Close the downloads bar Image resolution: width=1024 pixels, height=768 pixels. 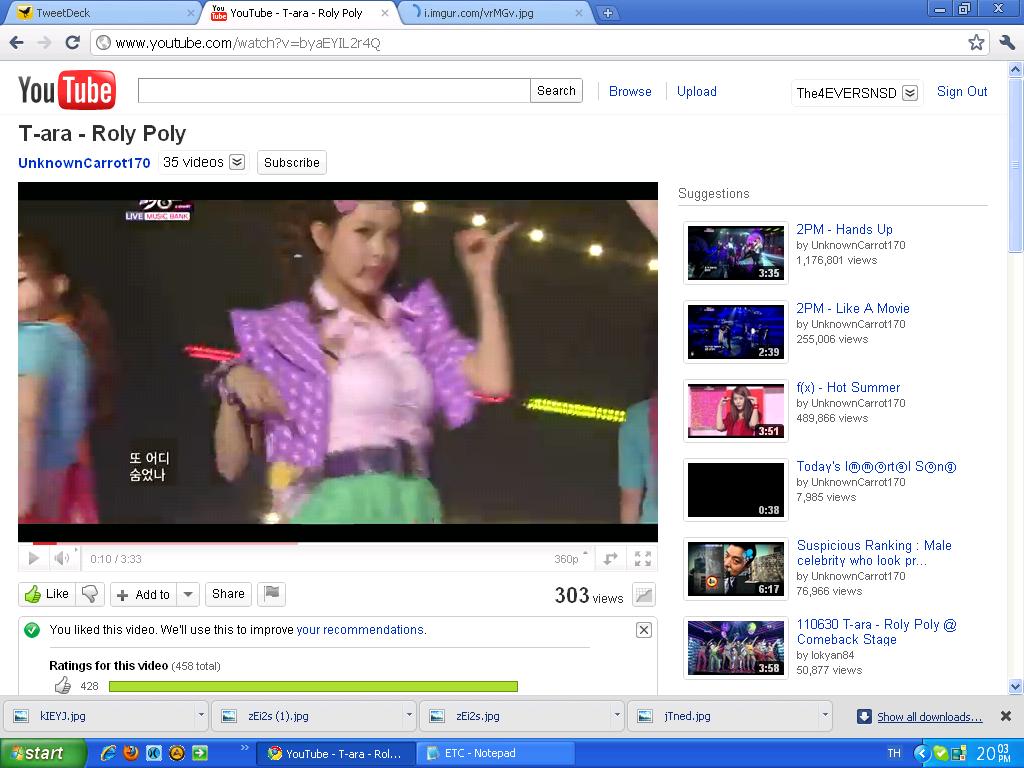coord(1006,716)
